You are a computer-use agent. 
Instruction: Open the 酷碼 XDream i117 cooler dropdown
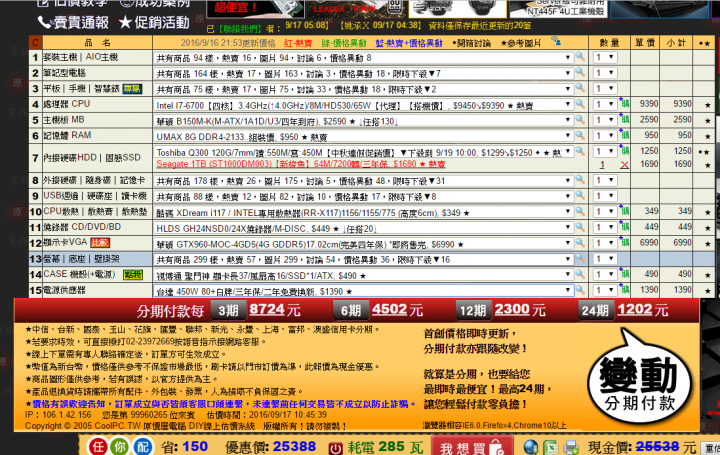coord(363,213)
